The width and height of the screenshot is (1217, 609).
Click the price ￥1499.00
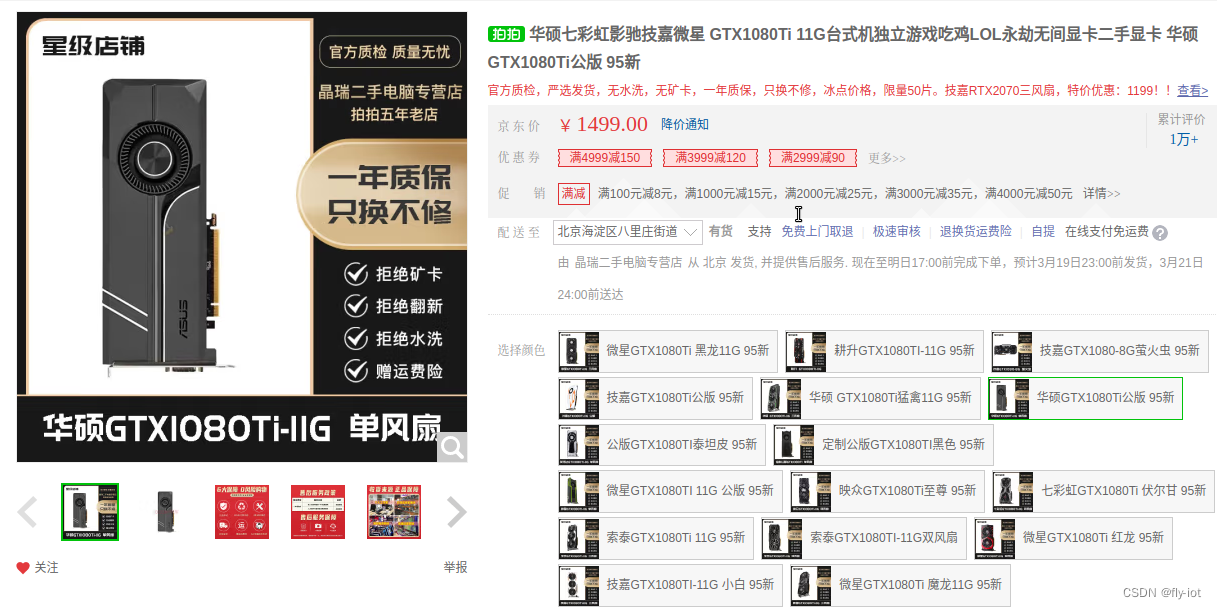click(603, 124)
